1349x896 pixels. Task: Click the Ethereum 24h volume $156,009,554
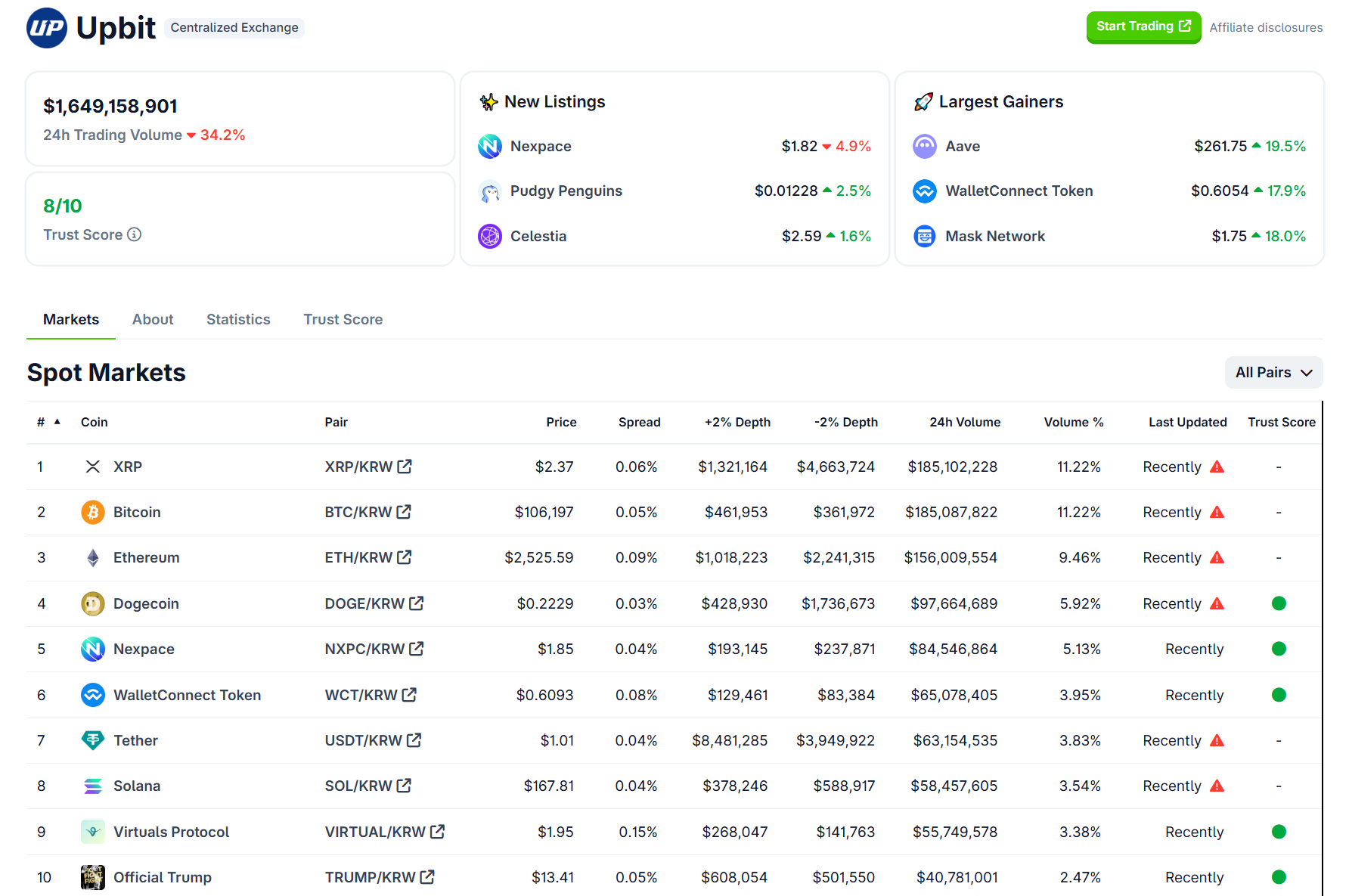click(951, 558)
